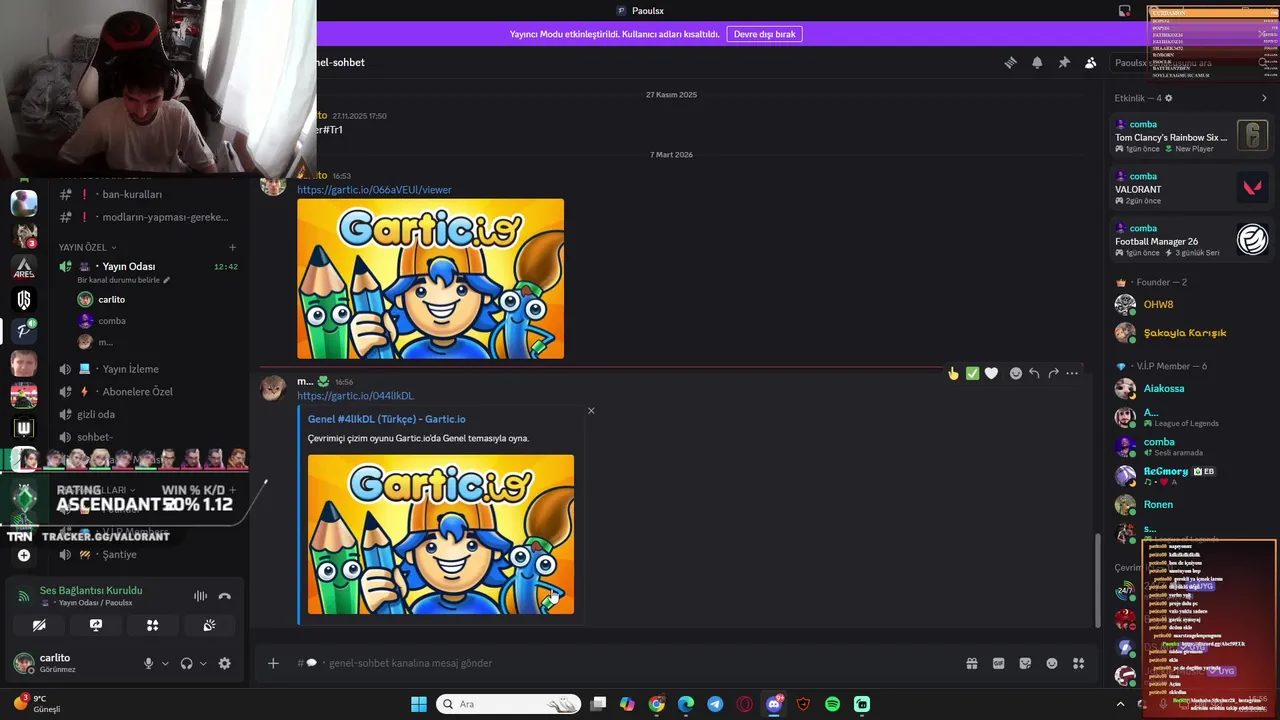This screenshot has width=1280, height=720.
Task: Open VALORANT activity card
Action: (x=1190, y=188)
